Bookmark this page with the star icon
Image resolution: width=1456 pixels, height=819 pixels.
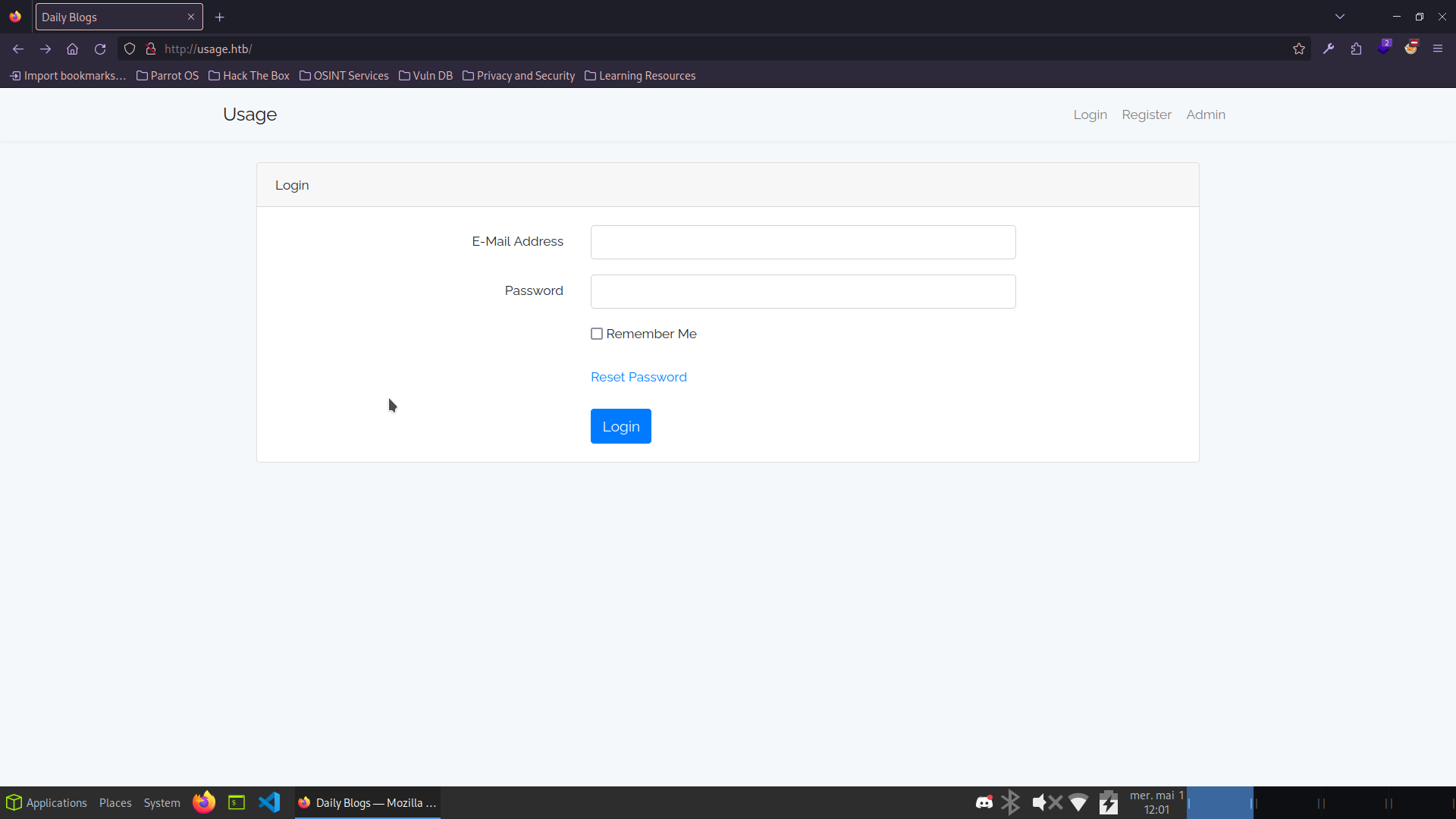[x=1299, y=48]
